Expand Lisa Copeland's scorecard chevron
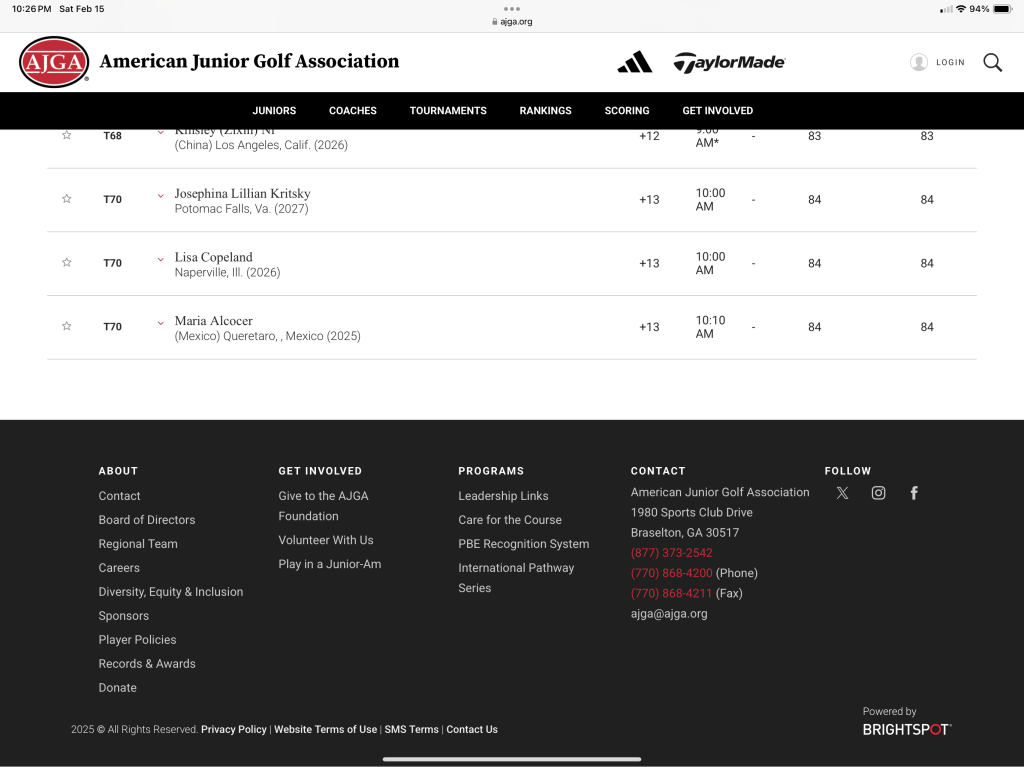The width and height of the screenshot is (1024, 767). pyautogui.click(x=160, y=260)
